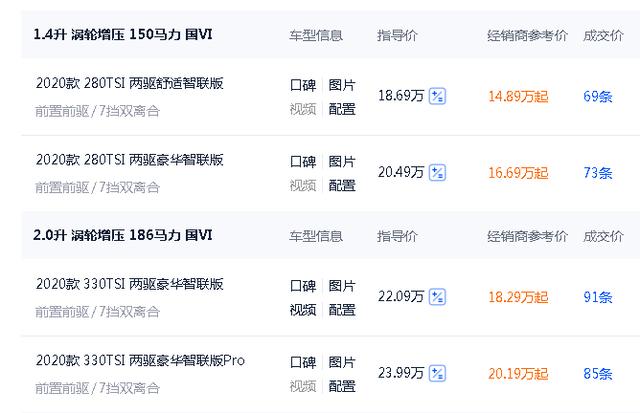This screenshot has height=413, width=640.
Task: Click the 73条 transaction price link
Action: click(x=597, y=173)
